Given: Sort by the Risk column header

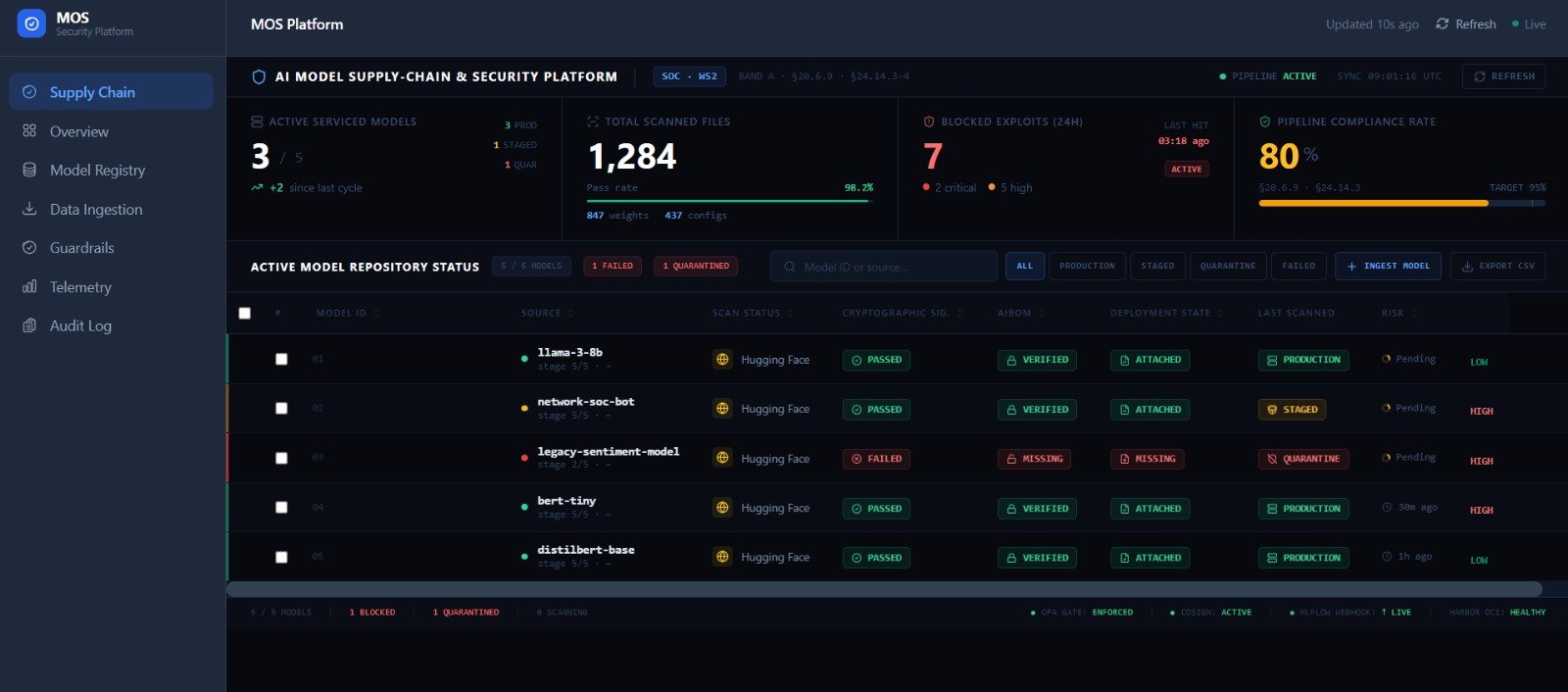Looking at the screenshot, I should 1399,313.
